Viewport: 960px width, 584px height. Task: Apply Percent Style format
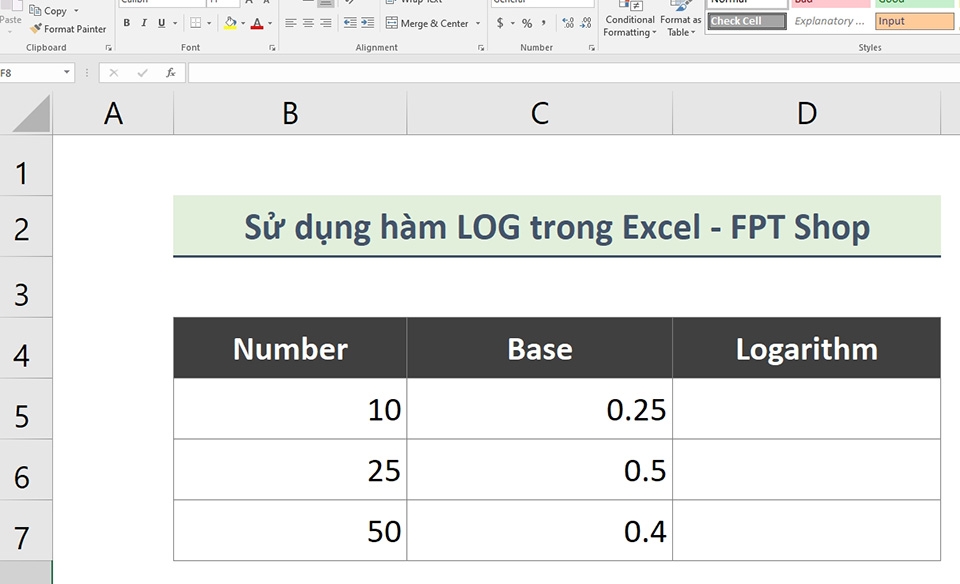click(x=527, y=23)
